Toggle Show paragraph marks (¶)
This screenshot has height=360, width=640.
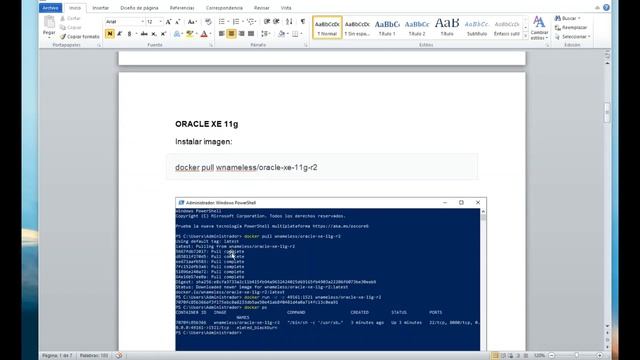tap(303, 22)
